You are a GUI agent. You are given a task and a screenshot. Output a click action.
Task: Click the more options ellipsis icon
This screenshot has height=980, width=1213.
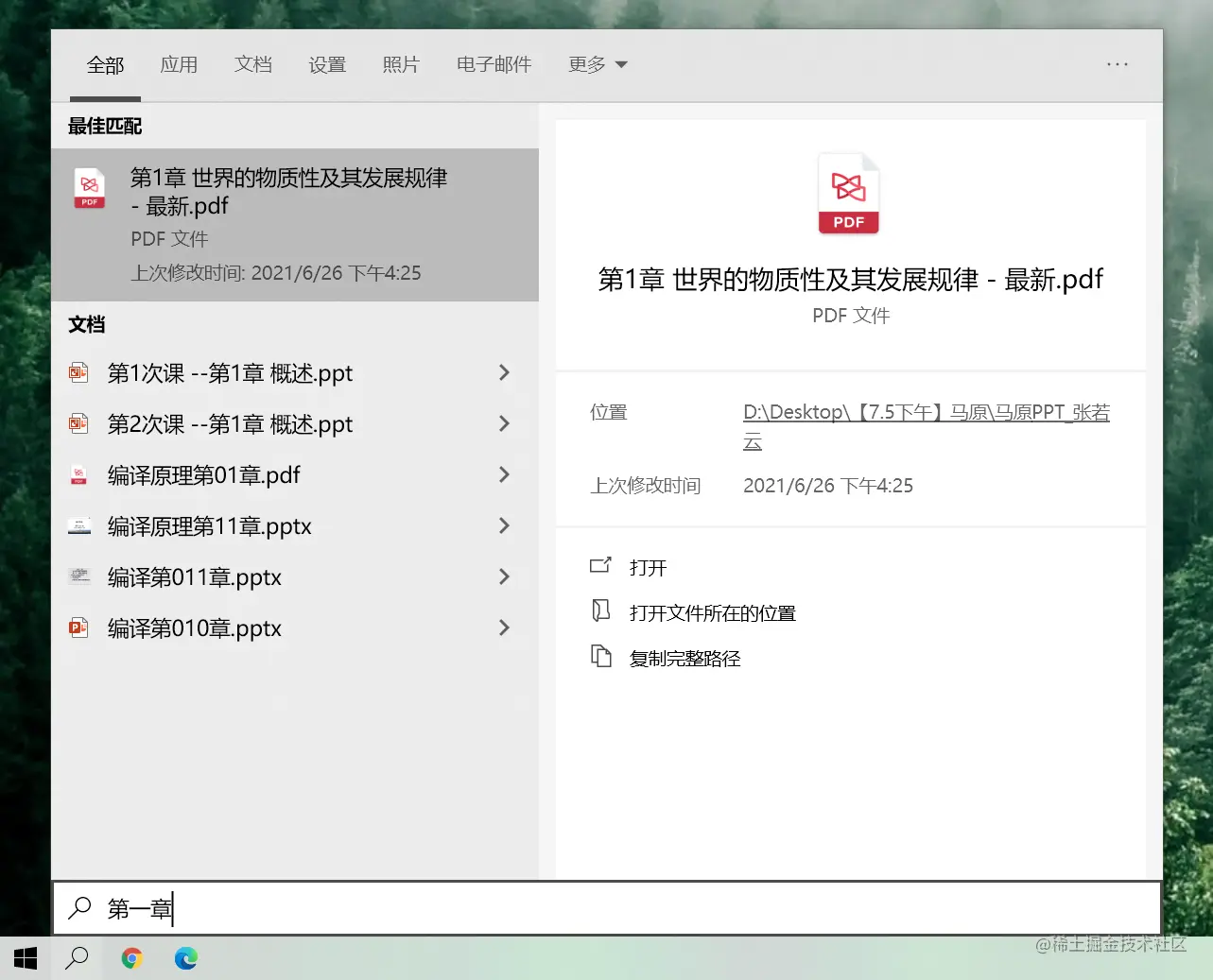click(1118, 64)
